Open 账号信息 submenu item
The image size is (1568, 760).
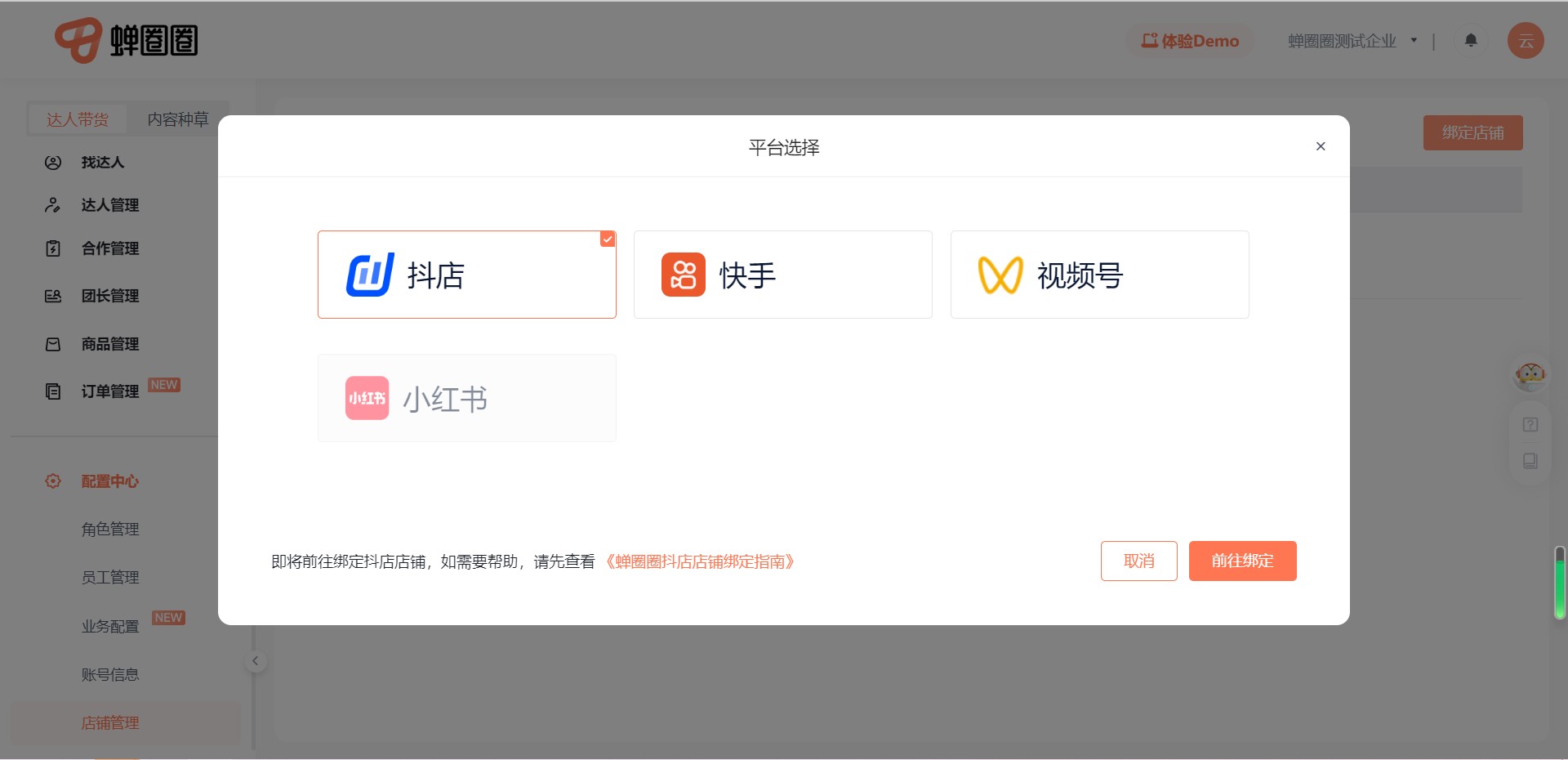point(110,675)
